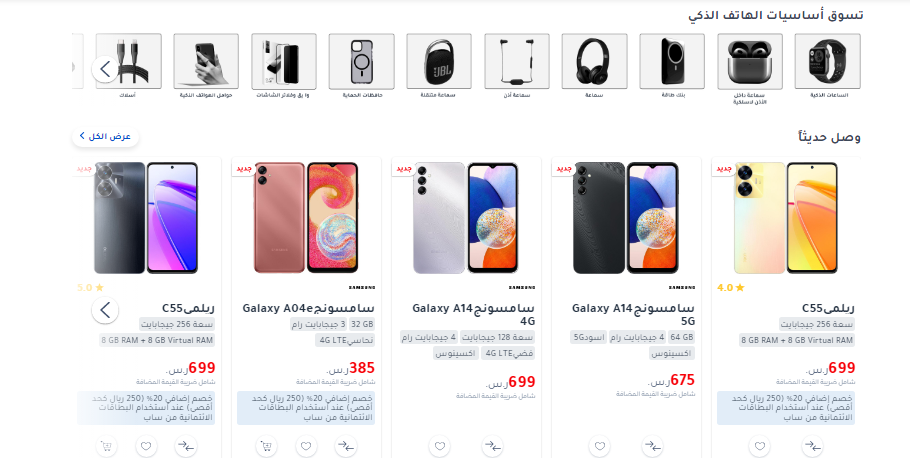Toggle compare on Galaxy A14 5G

coord(653,446)
